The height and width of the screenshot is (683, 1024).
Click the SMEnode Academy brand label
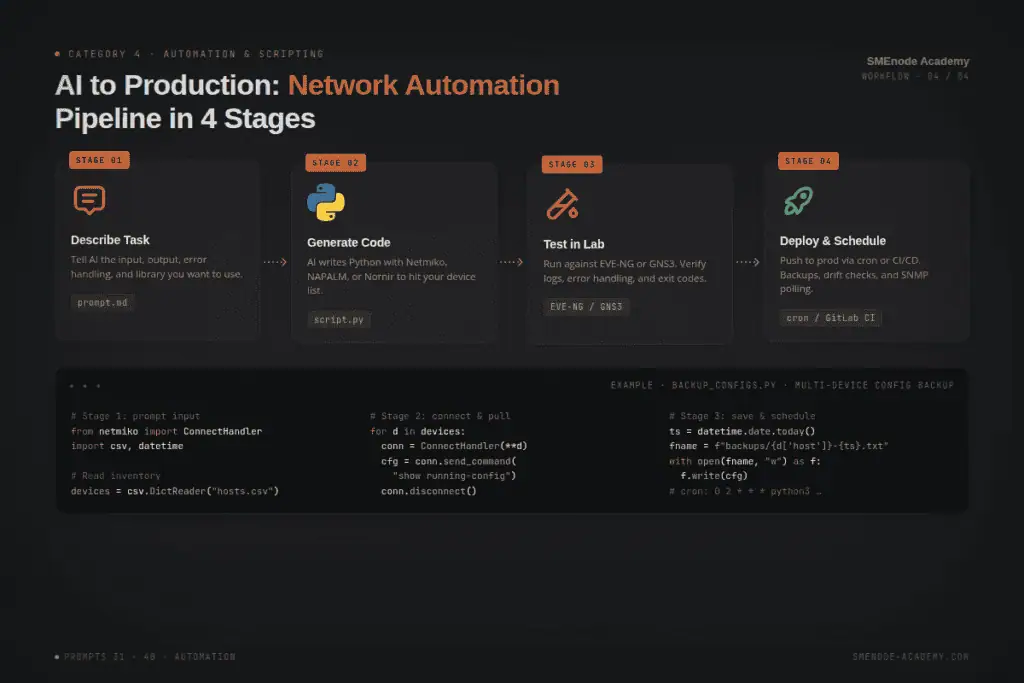pos(918,61)
